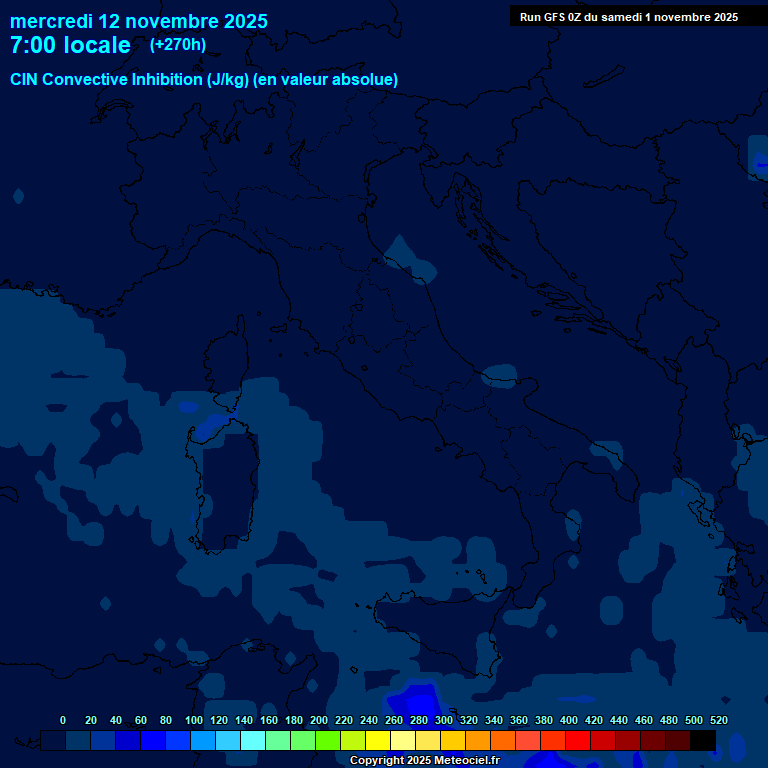Click the blue patch at right map edge
The image size is (768, 768).
(760, 160)
